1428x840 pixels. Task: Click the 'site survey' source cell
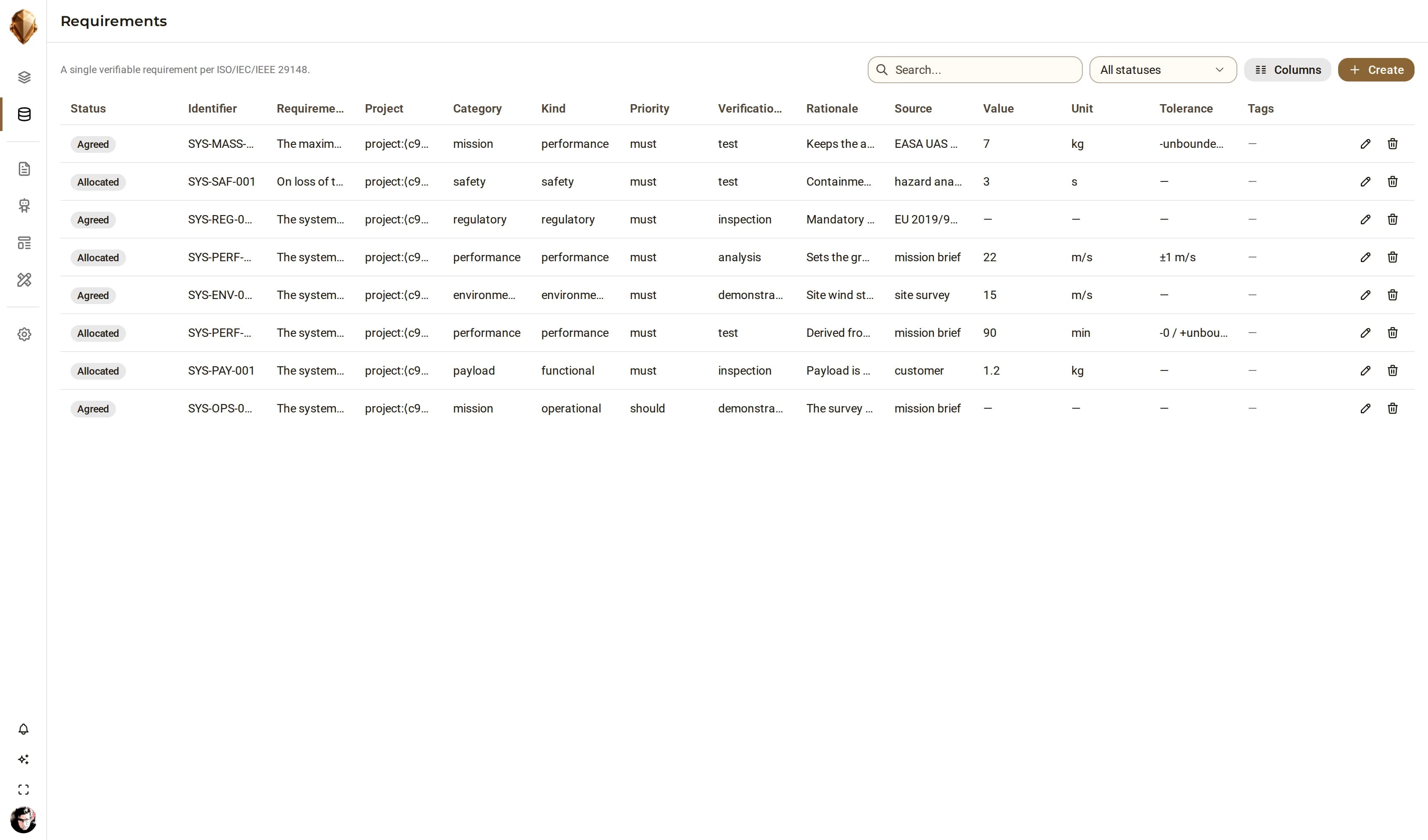(x=921, y=295)
